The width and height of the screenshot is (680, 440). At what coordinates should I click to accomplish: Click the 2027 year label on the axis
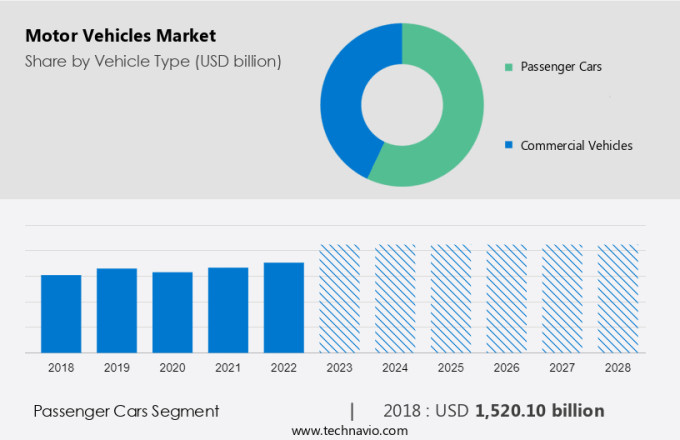coord(562,368)
